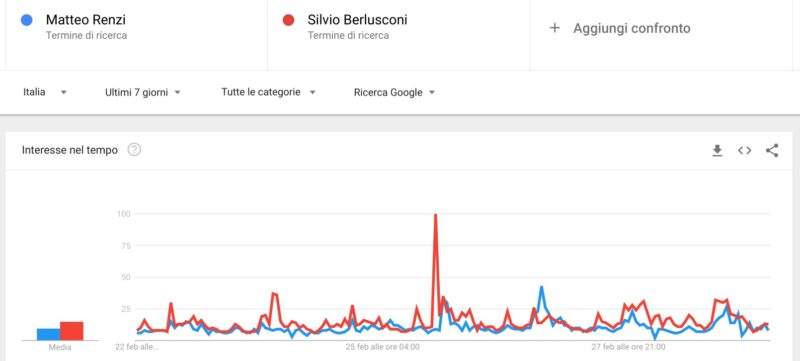The image size is (800, 361).
Task: Open Tutte le categorie dropdown
Action: [269, 92]
